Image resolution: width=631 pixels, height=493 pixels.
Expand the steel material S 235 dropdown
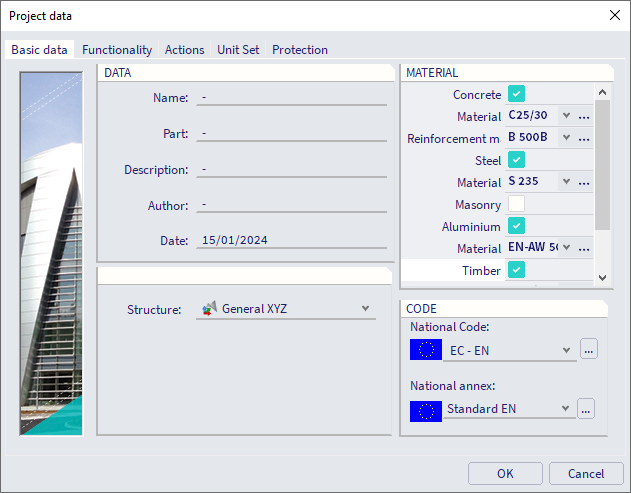(566, 182)
